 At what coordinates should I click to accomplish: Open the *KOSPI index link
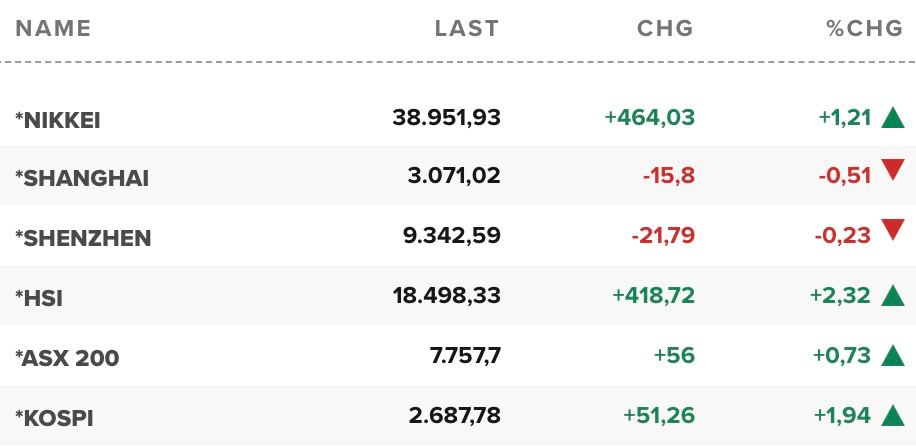54,418
